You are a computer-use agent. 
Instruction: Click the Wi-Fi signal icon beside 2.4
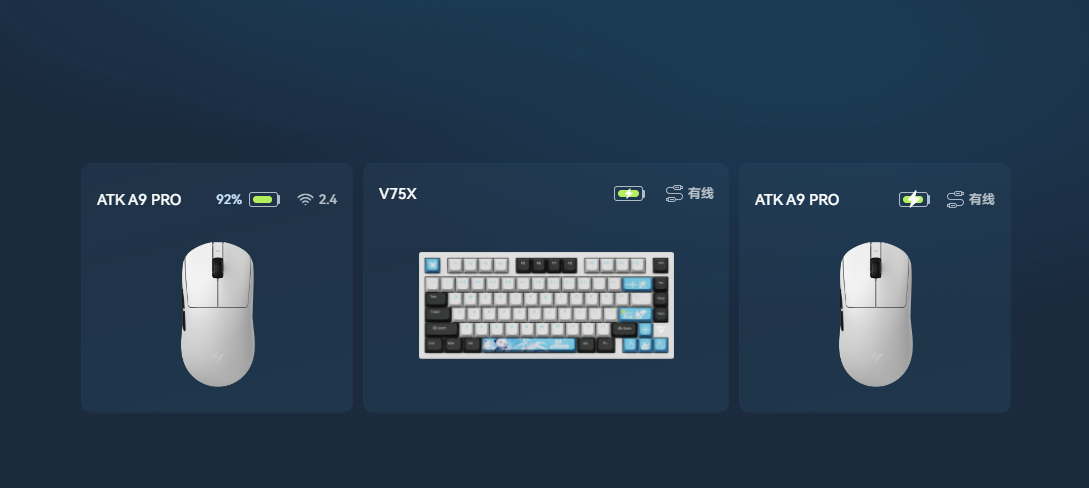click(305, 199)
